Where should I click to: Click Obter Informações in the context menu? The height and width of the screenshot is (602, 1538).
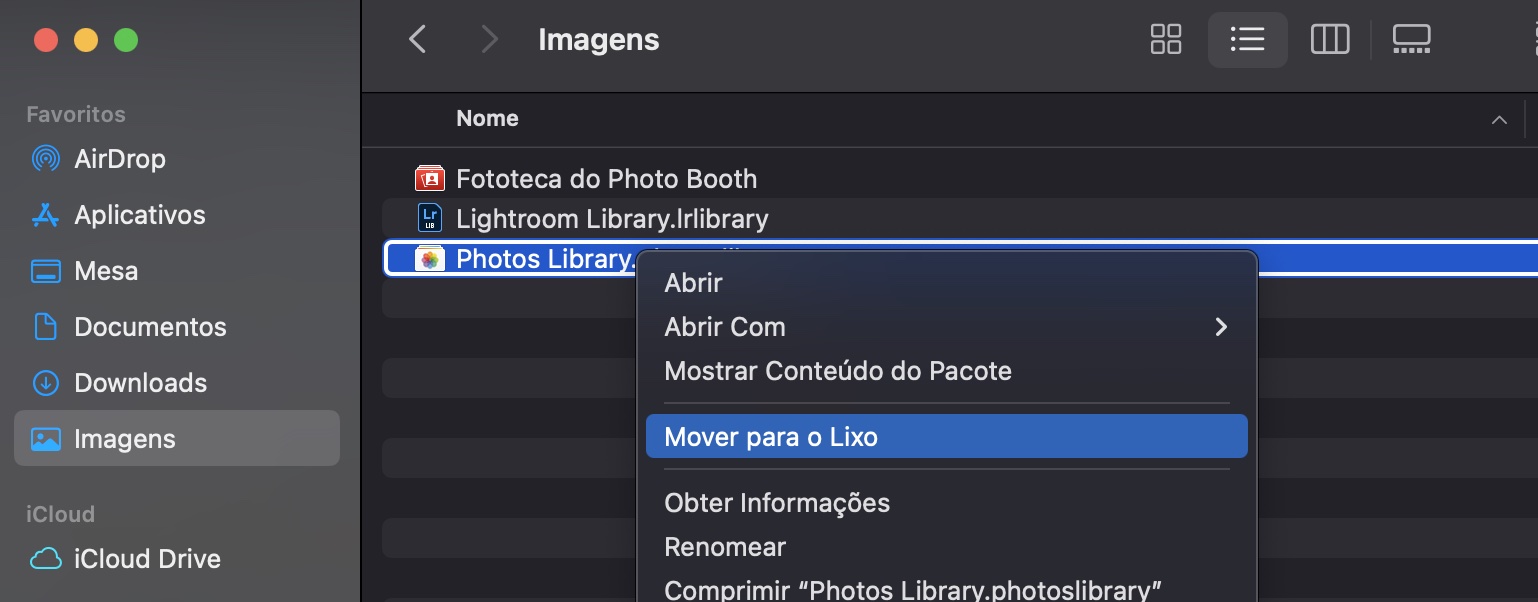pyautogui.click(x=777, y=503)
